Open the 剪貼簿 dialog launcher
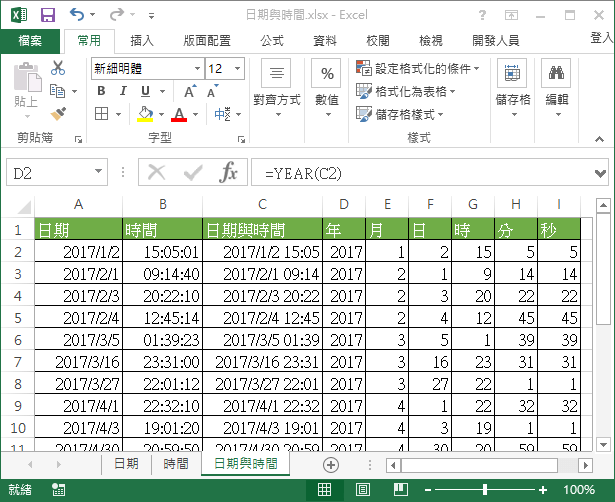 [78, 139]
